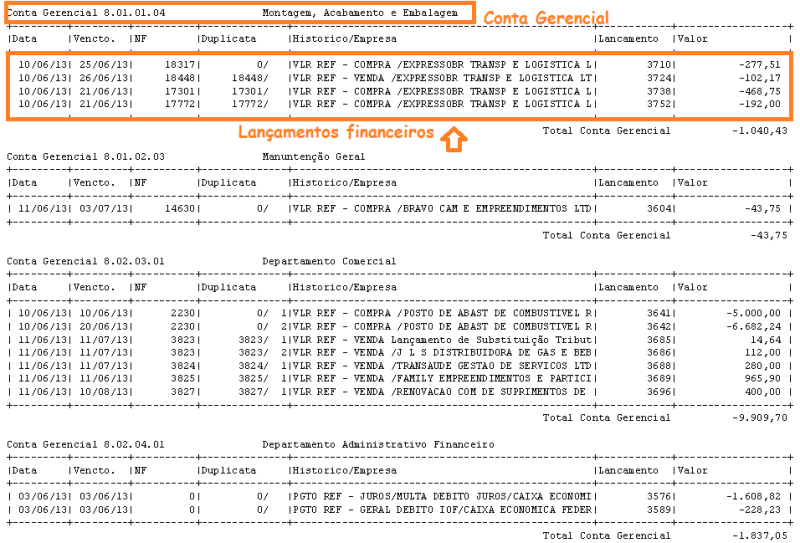Viewport: 800px width, 543px height.
Task: Select lançamento number 3689
Action: [x=659, y=379]
